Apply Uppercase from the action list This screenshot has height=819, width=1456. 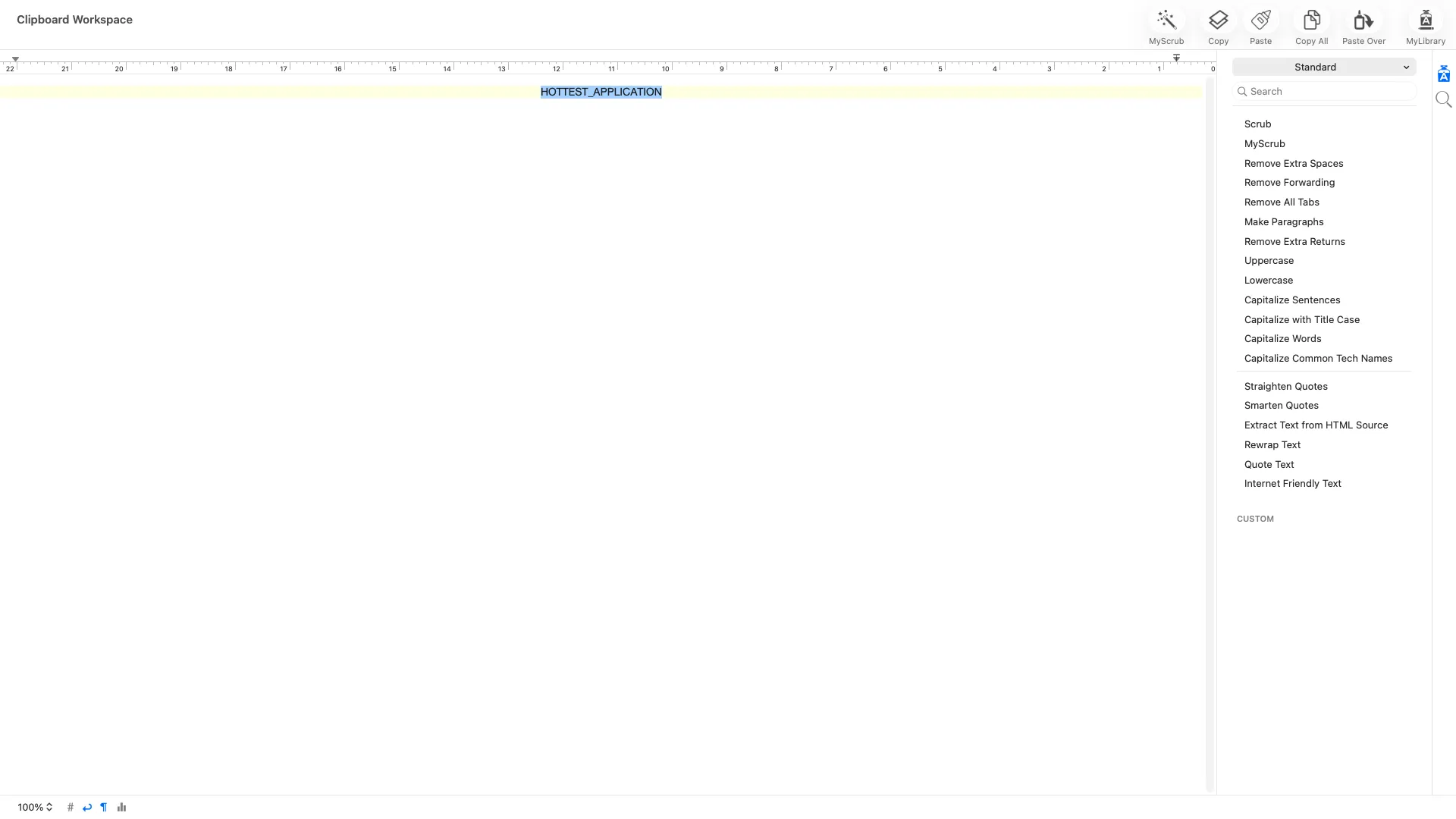[x=1269, y=261]
